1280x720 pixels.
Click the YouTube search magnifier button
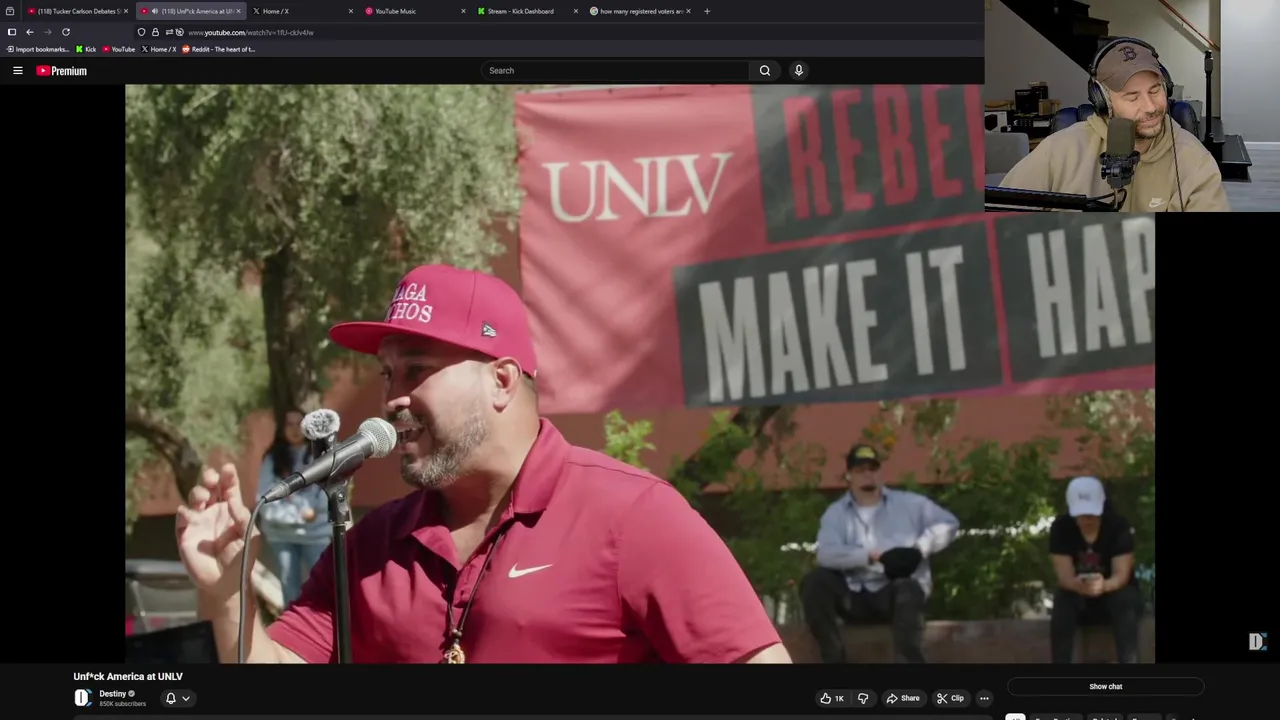pos(765,71)
